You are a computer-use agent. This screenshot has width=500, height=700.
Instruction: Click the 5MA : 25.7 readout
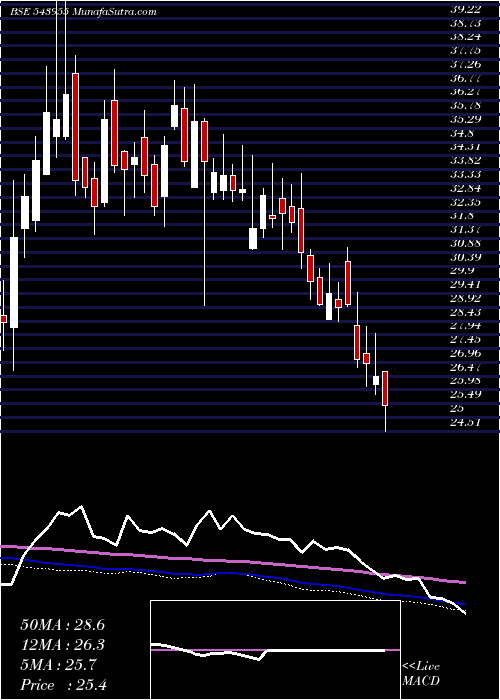58,666
